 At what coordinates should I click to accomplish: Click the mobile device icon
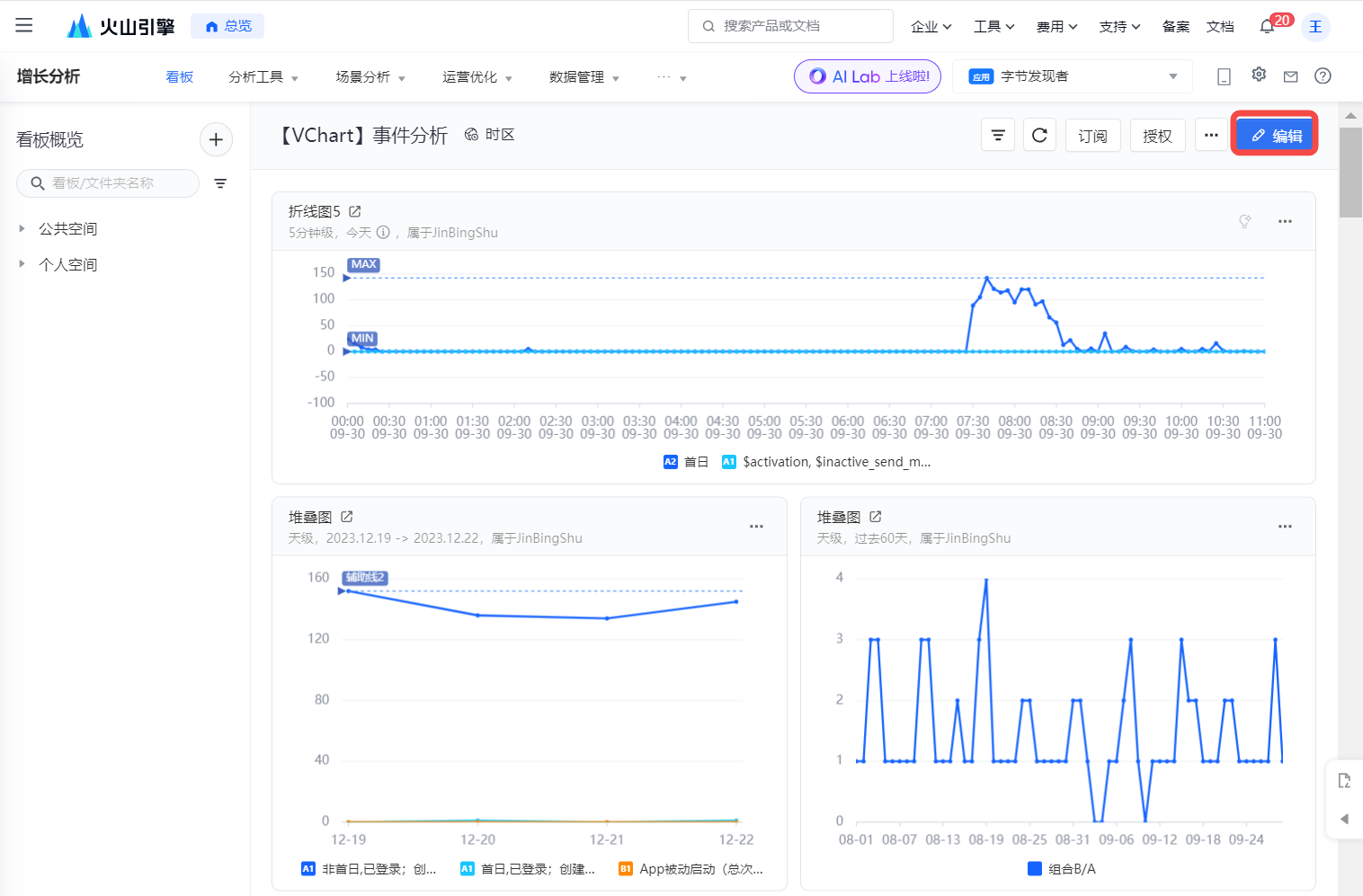[x=1224, y=76]
